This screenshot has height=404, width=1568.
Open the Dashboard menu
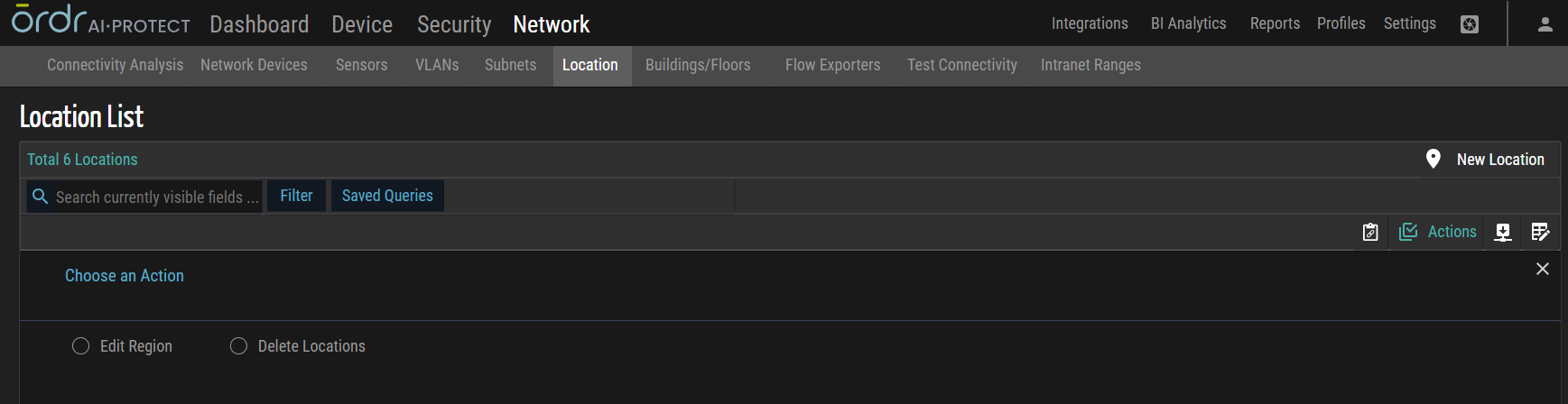tap(259, 24)
